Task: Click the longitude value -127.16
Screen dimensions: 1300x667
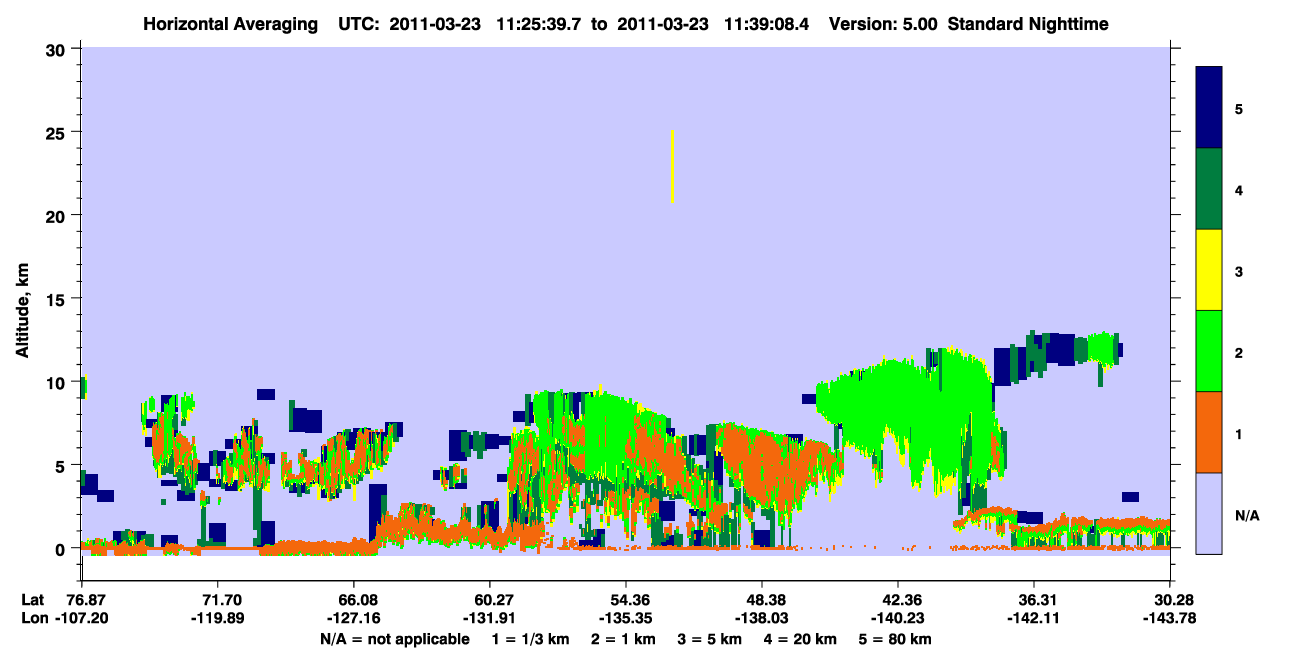Action: click(354, 618)
